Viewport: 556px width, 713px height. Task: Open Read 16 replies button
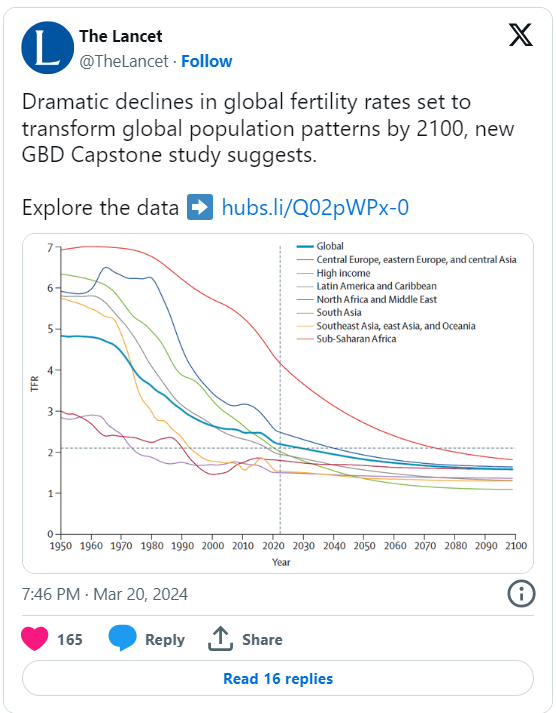click(278, 678)
